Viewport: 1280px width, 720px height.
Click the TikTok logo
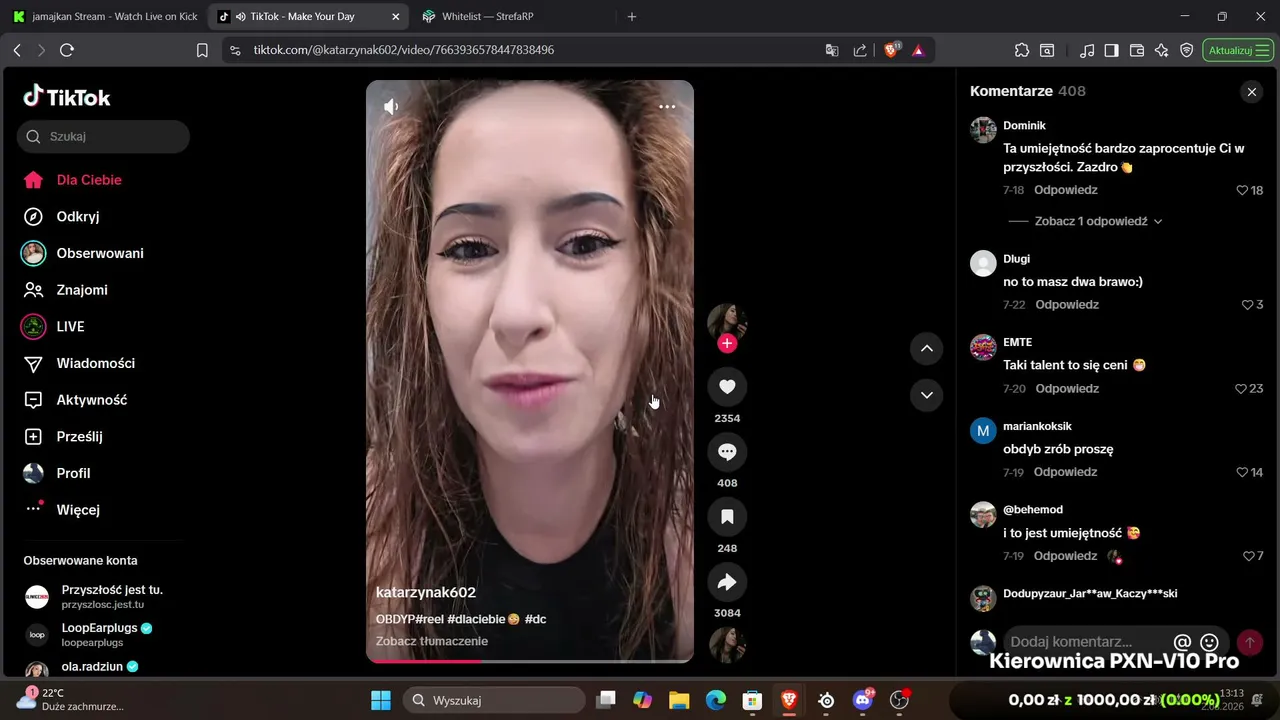(67, 97)
